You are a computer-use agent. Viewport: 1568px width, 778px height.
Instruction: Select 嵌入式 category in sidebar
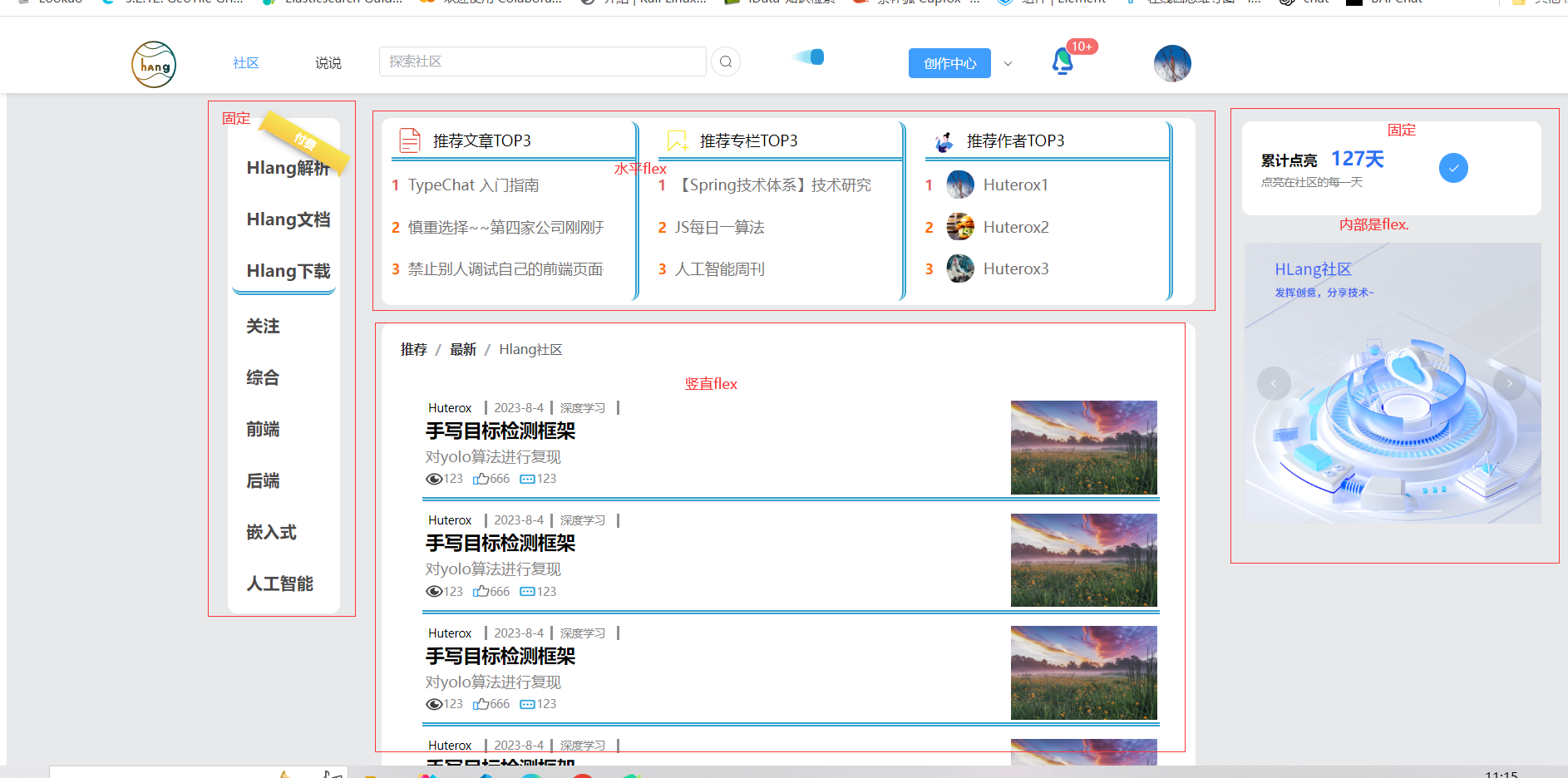pos(271,532)
